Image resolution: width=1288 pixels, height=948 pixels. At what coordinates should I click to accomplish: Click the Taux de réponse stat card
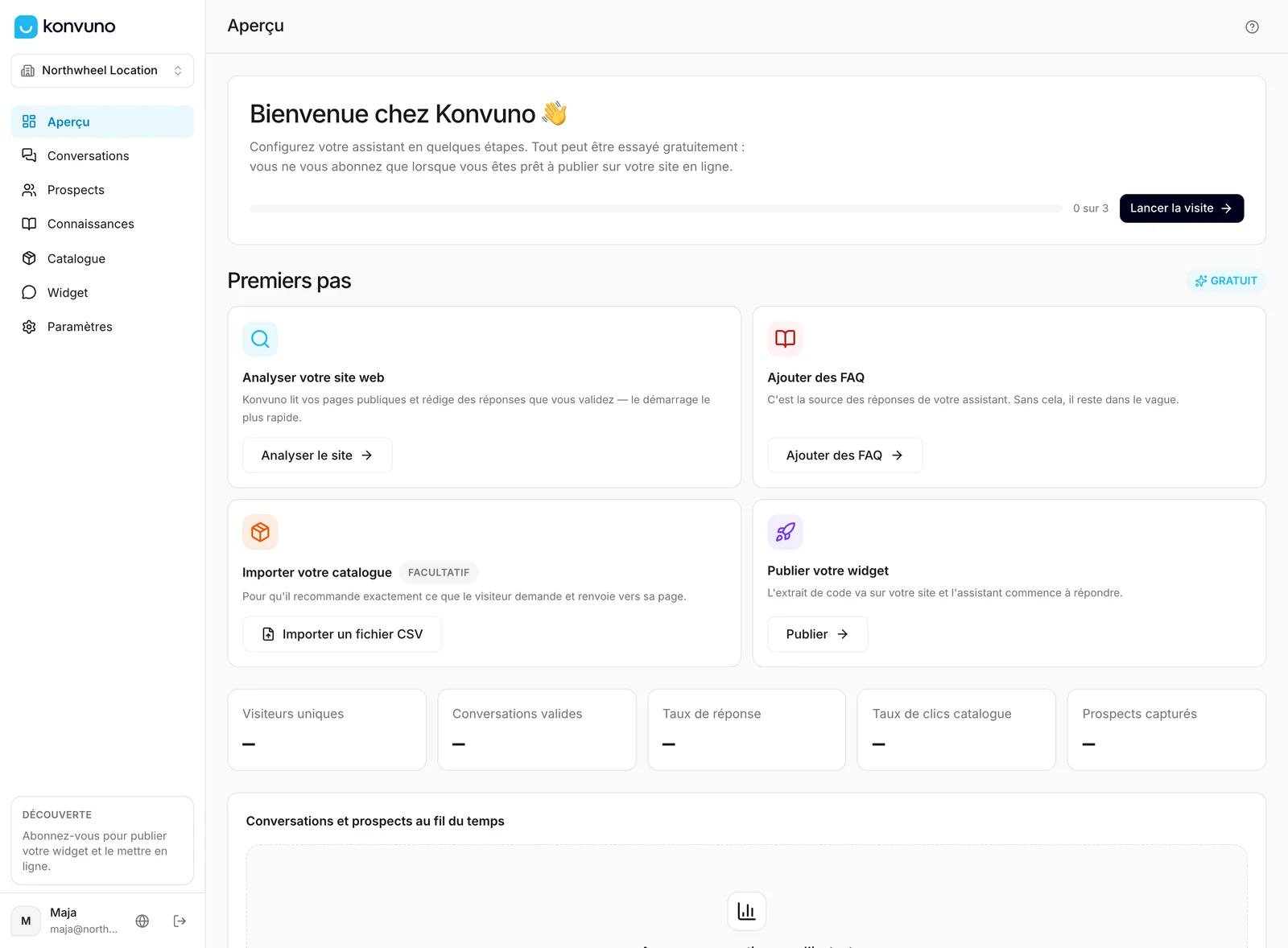tap(746, 730)
